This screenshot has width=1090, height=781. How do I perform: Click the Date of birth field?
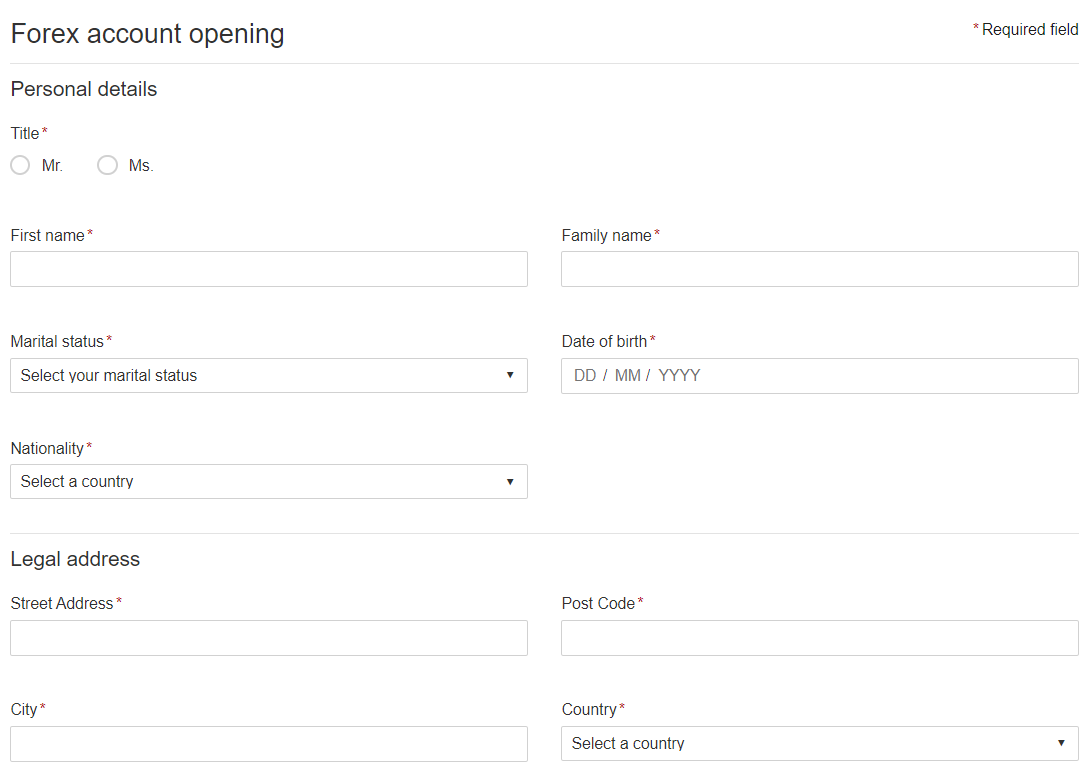coord(820,376)
